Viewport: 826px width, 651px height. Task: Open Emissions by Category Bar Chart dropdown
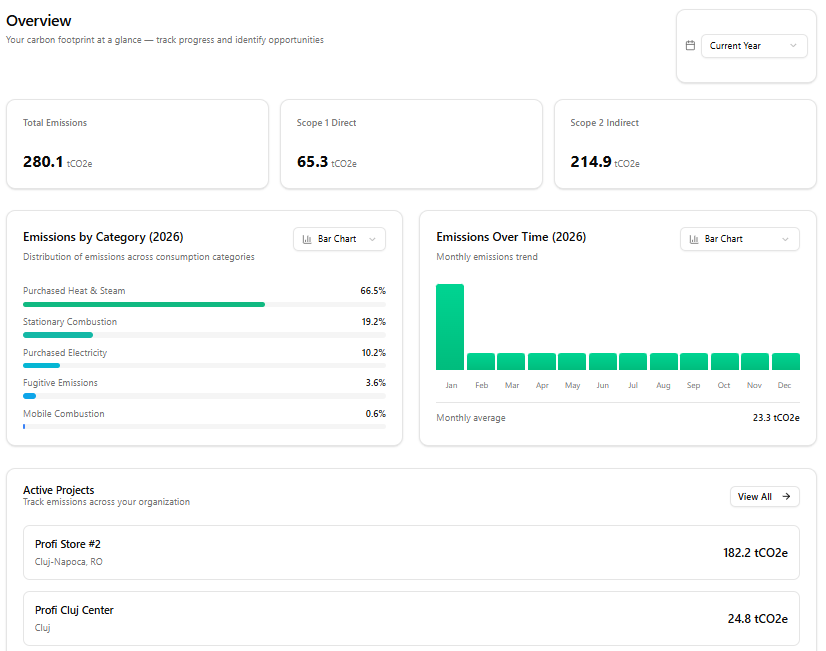(339, 239)
